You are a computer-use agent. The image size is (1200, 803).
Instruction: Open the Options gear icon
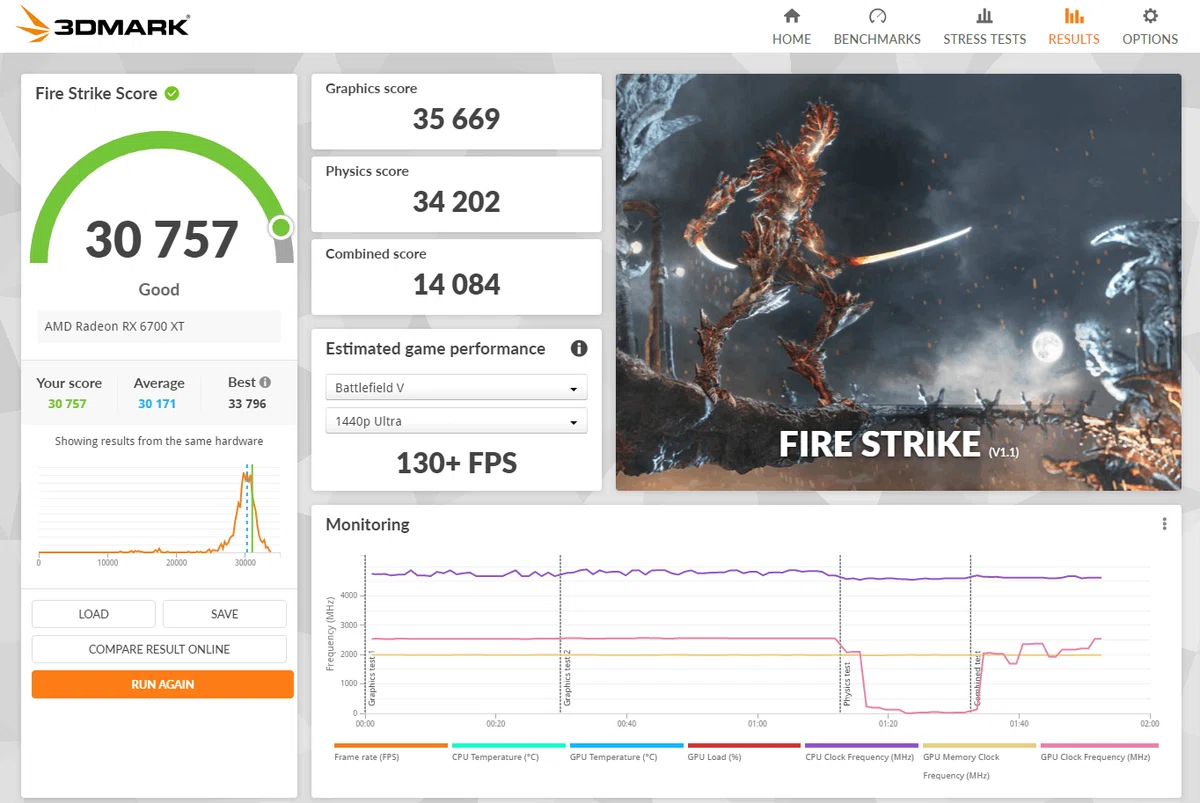coord(1150,16)
